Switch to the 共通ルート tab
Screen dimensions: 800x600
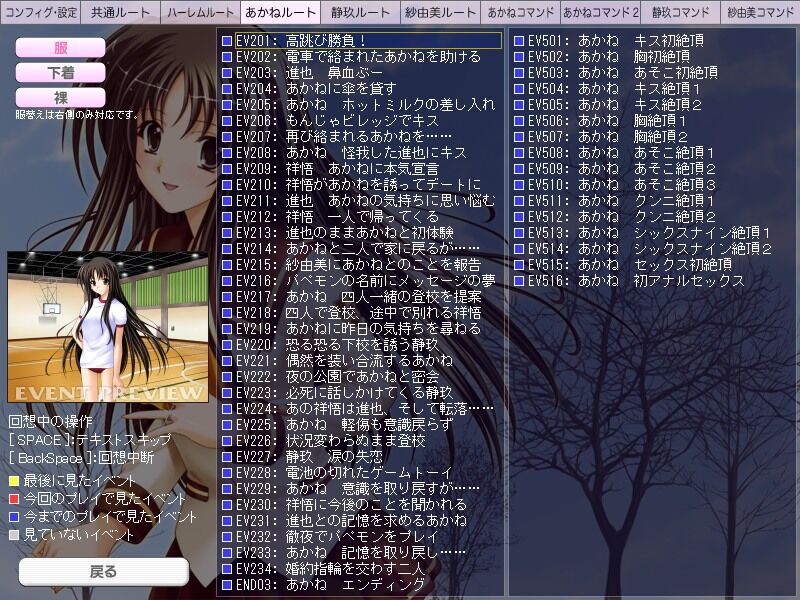(x=121, y=12)
